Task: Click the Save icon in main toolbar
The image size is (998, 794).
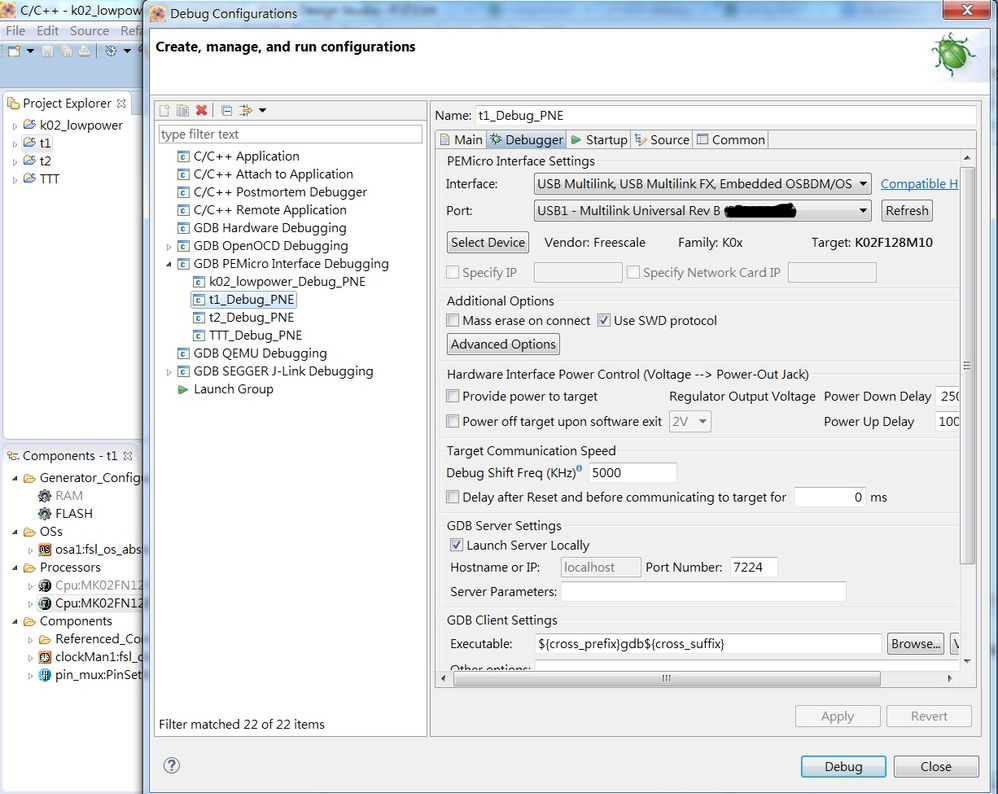Action: pos(48,50)
